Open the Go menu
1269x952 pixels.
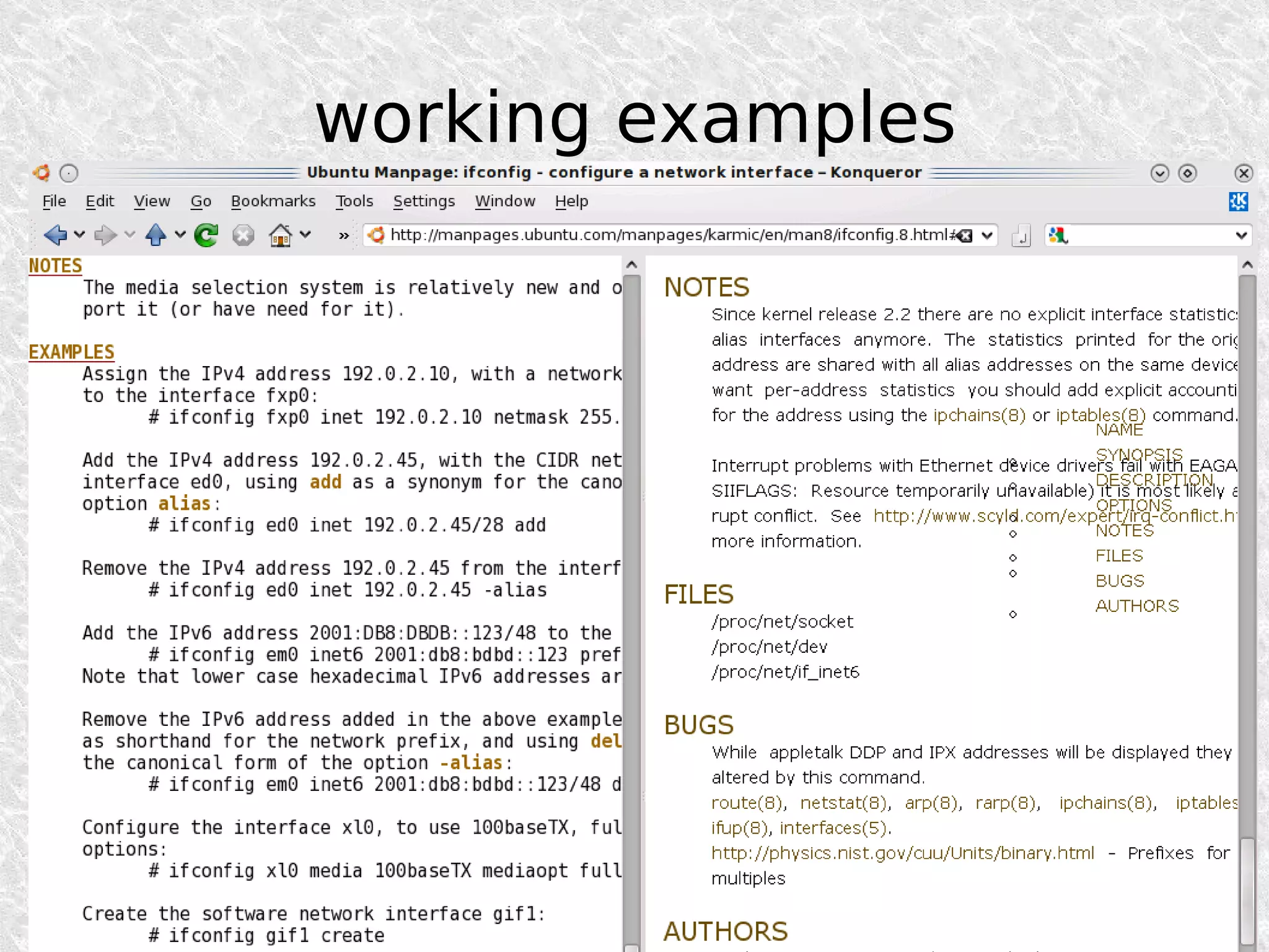tap(201, 201)
